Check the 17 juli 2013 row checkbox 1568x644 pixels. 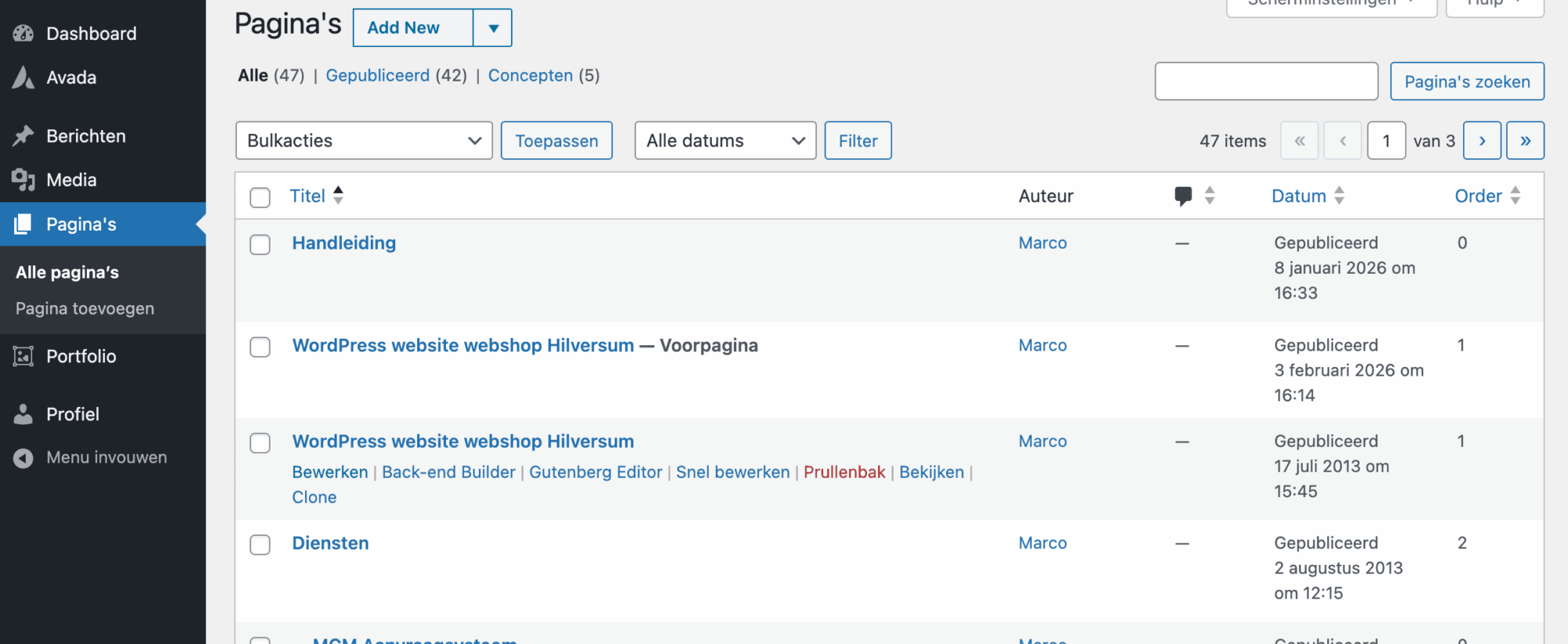(x=260, y=442)
